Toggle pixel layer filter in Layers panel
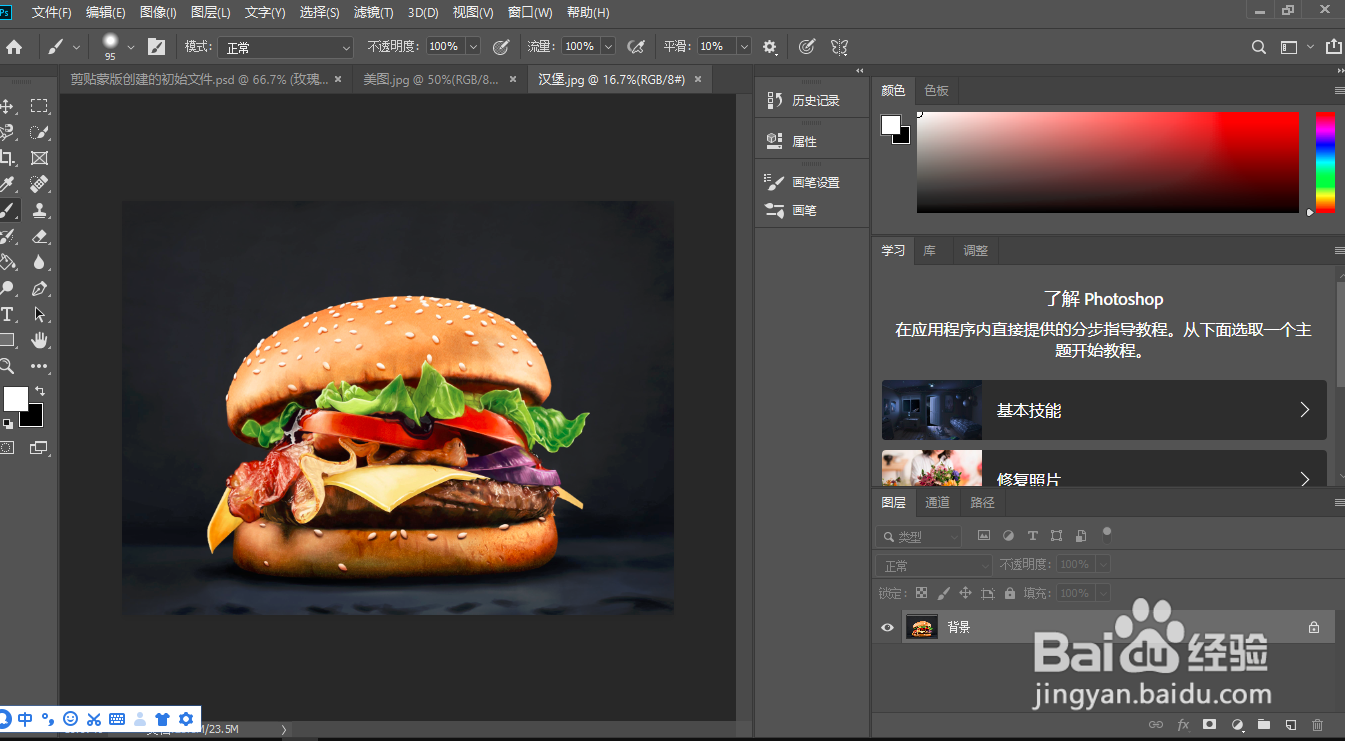 [983, 536]
